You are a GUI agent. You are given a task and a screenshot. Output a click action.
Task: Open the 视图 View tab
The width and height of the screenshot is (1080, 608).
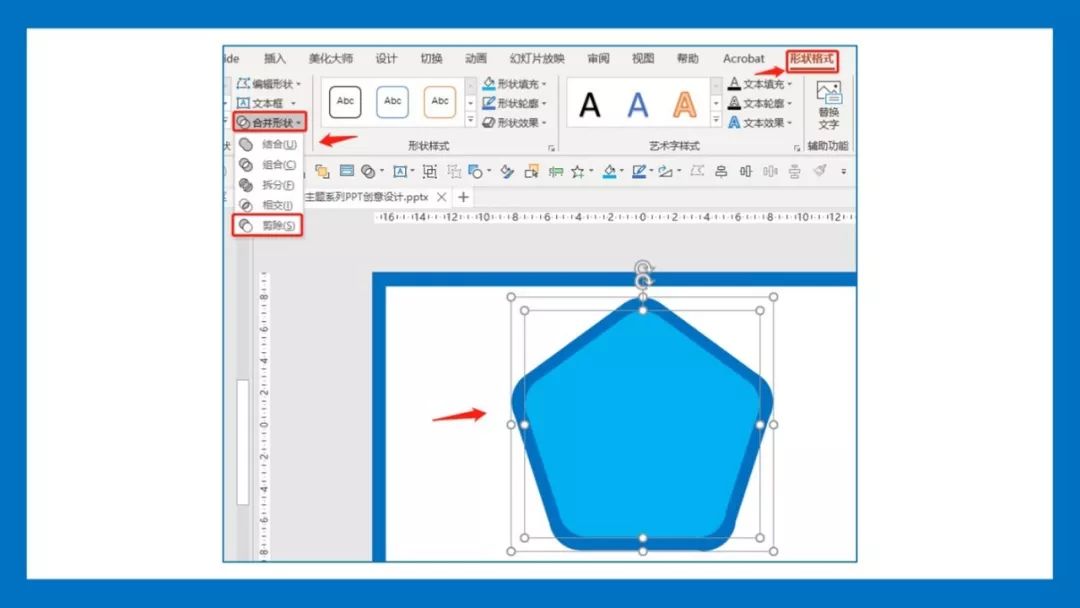[641, 58]
